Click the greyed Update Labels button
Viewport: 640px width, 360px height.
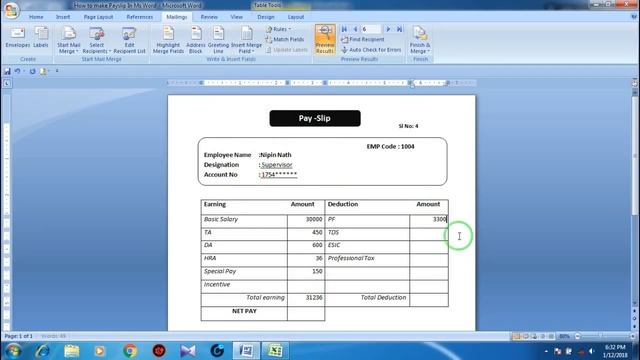pos(287,50)
